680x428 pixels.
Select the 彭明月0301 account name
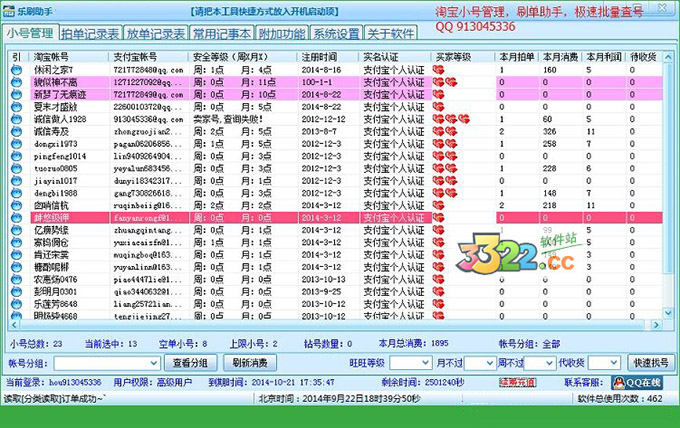(x=56, y=291)
